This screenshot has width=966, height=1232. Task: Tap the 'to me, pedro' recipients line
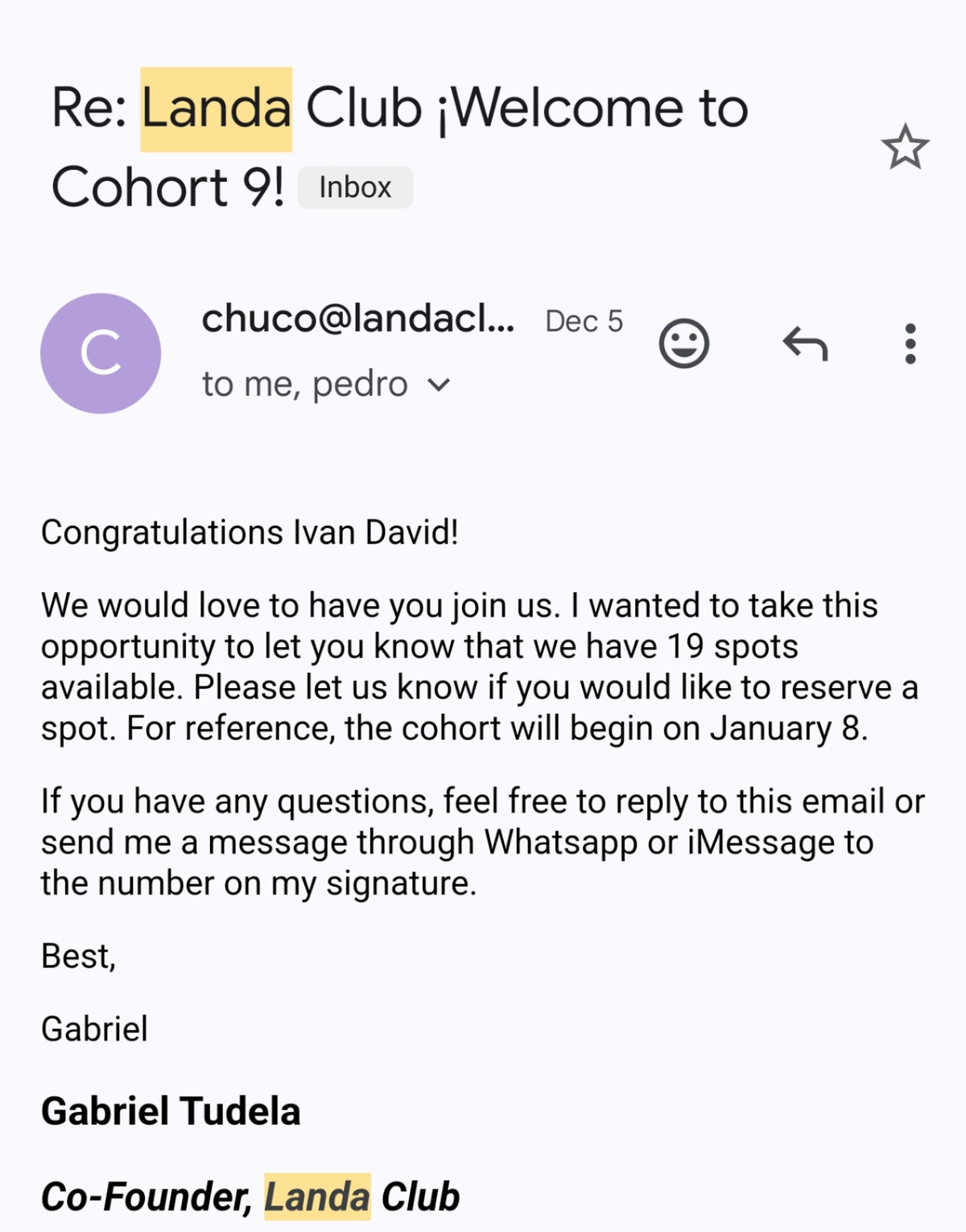click(304, 385)
